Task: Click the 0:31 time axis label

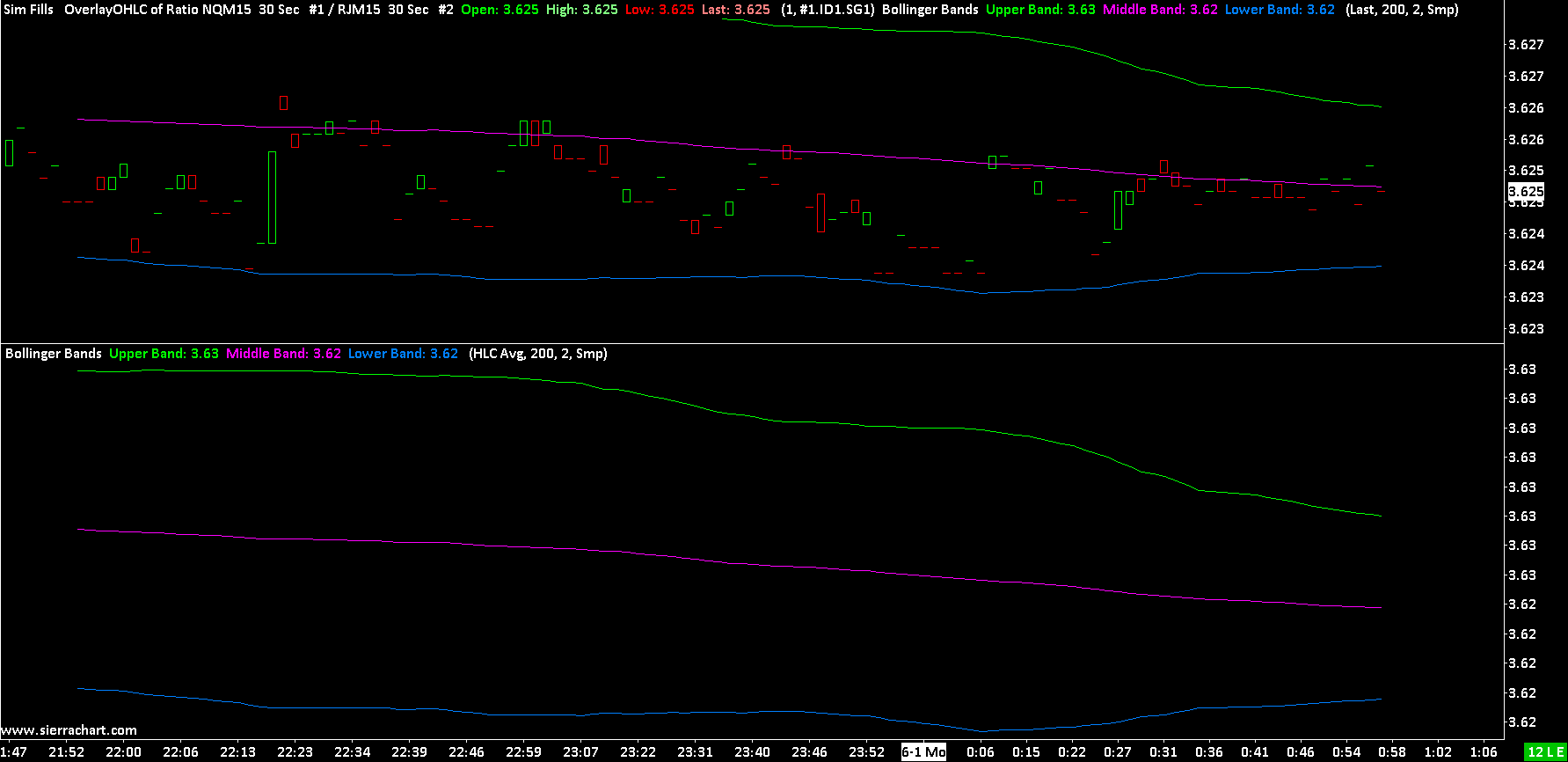Action: (x=1163, y=752)
